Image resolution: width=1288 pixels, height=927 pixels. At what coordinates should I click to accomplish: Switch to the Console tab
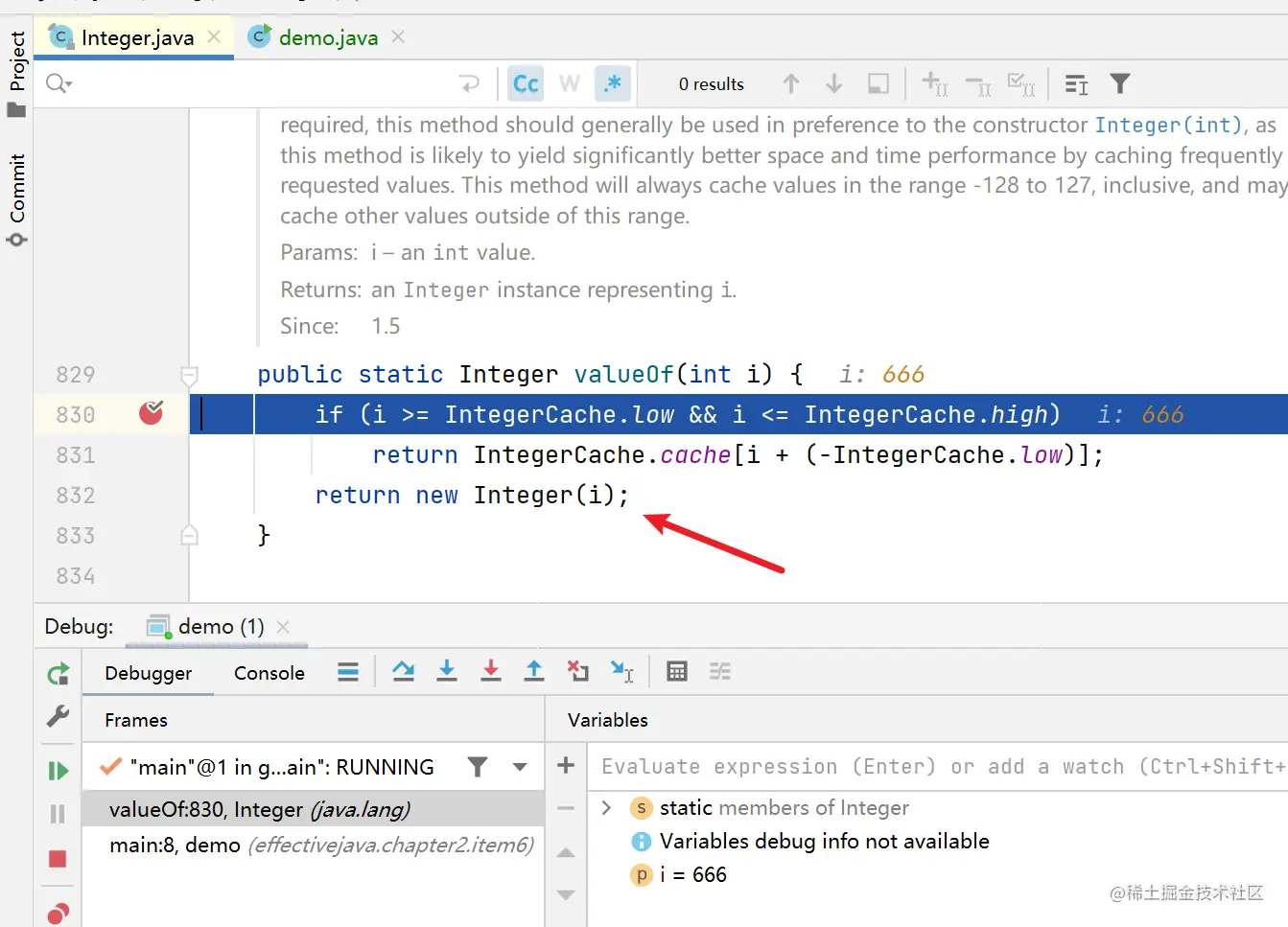[269, 673]
